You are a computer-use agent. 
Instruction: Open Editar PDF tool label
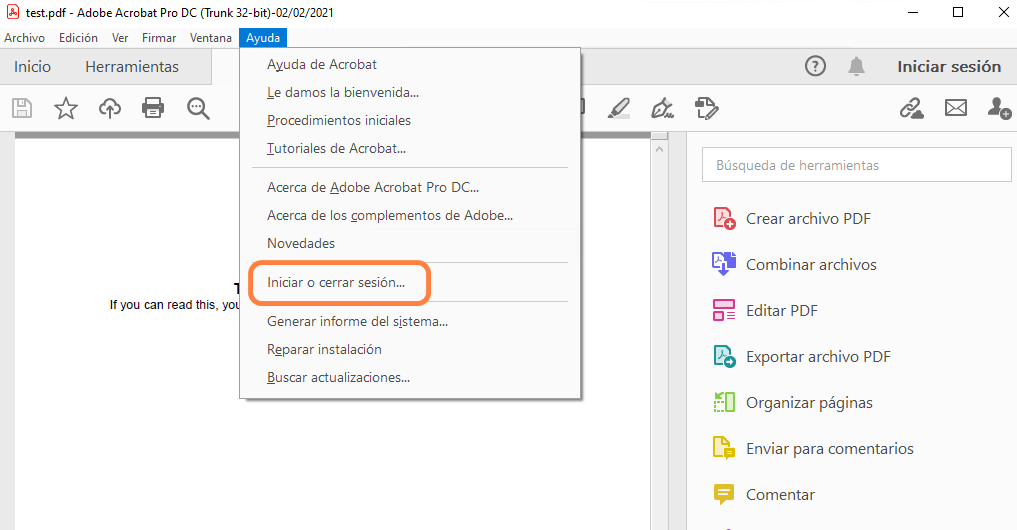782,310
